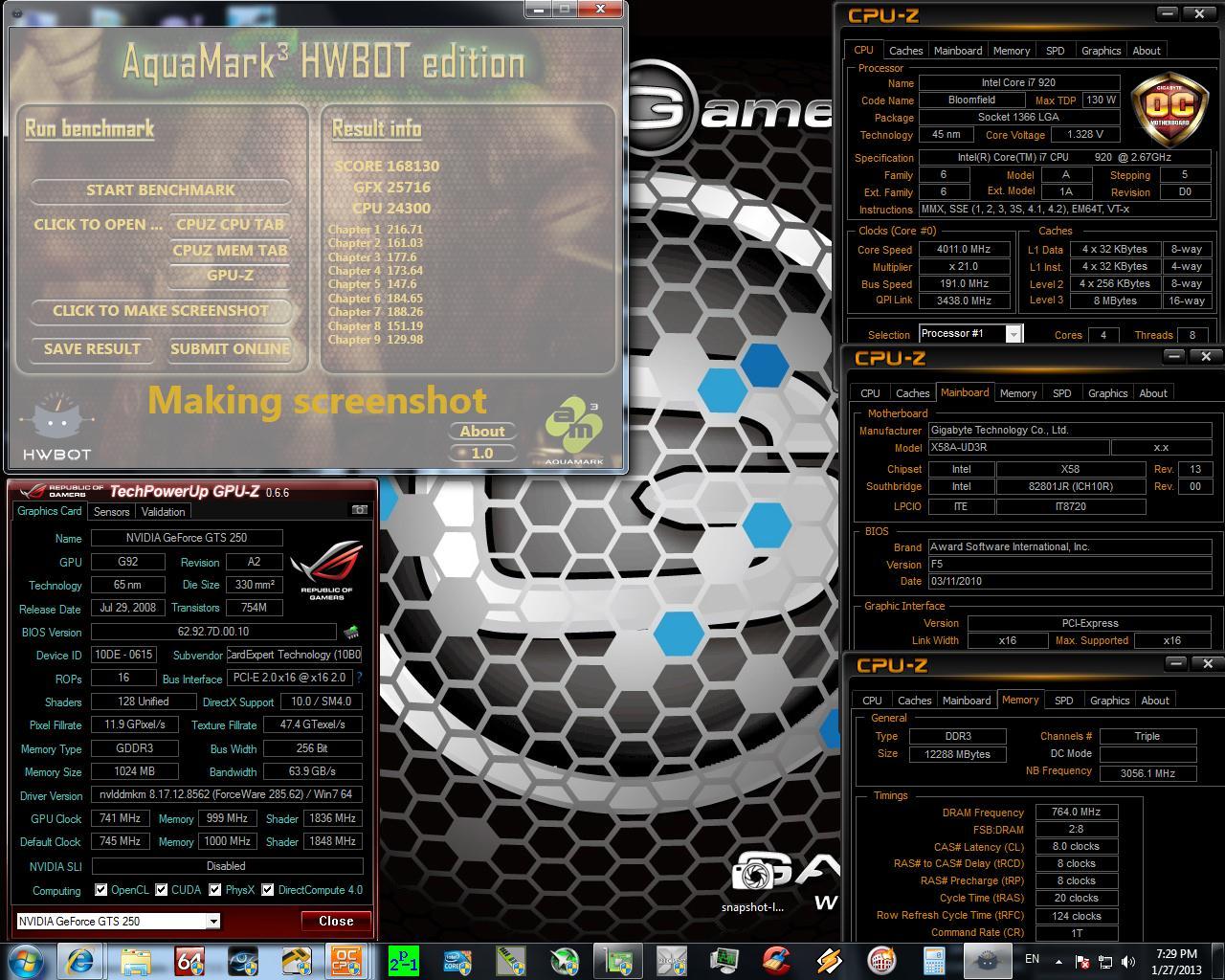This screenshot has height=980, width=1225.
Task: Click the taskbar clock showing 7:29 PM
Action: pyautogui.click(x=1176, y=961)
